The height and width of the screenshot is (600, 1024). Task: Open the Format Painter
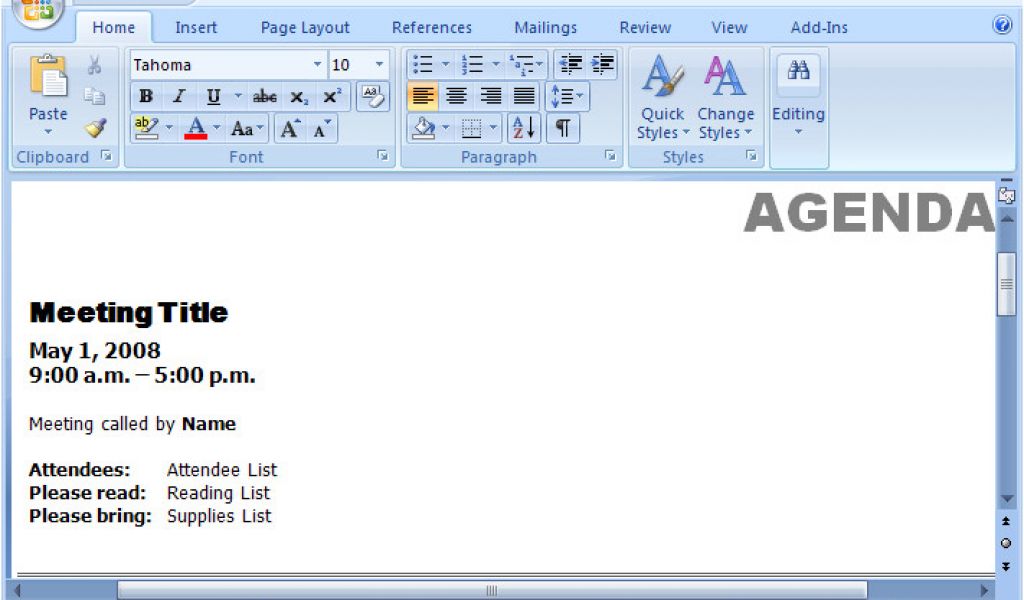tap(94, 126)
